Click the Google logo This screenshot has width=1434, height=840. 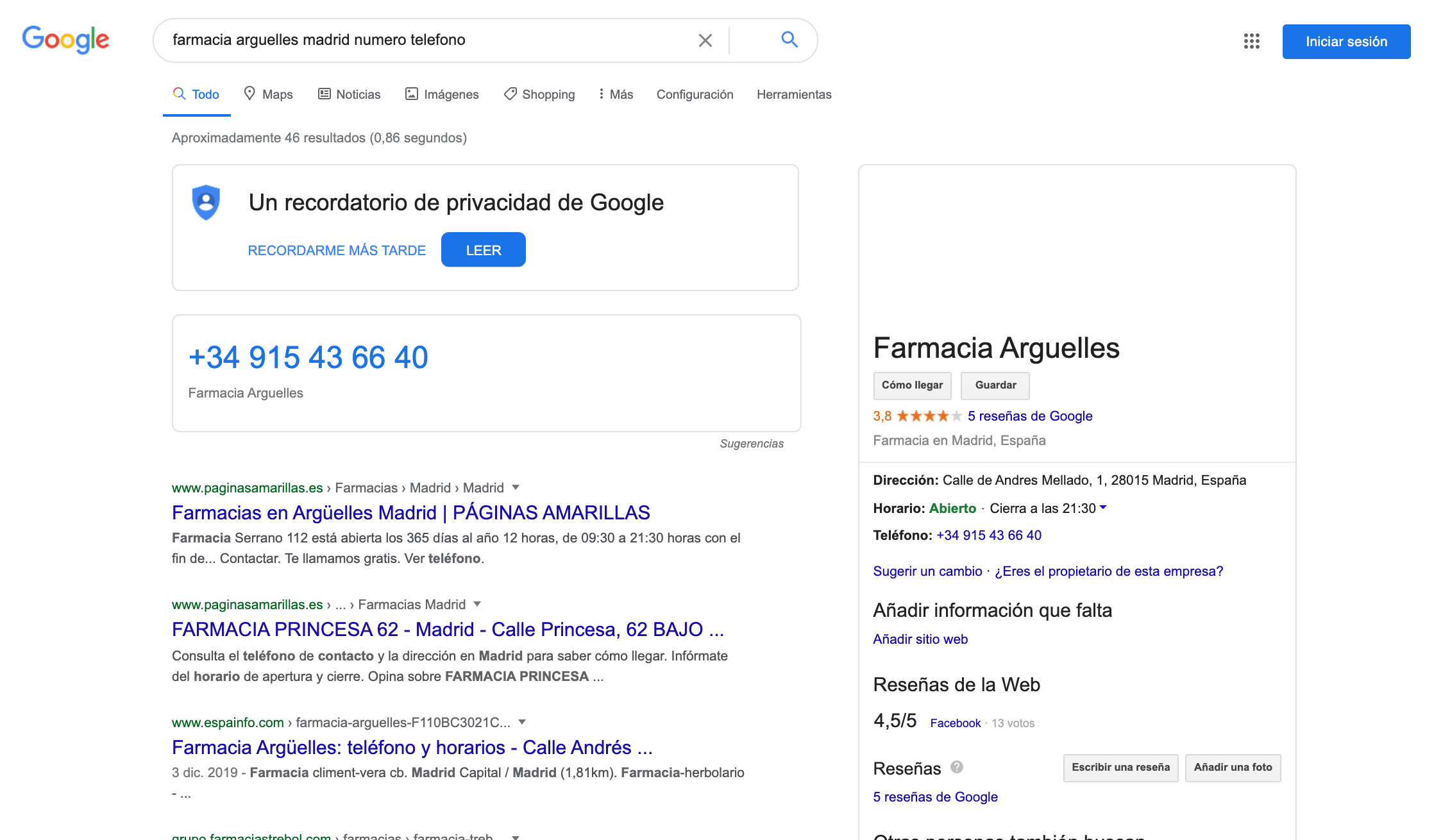pos(65,40)
